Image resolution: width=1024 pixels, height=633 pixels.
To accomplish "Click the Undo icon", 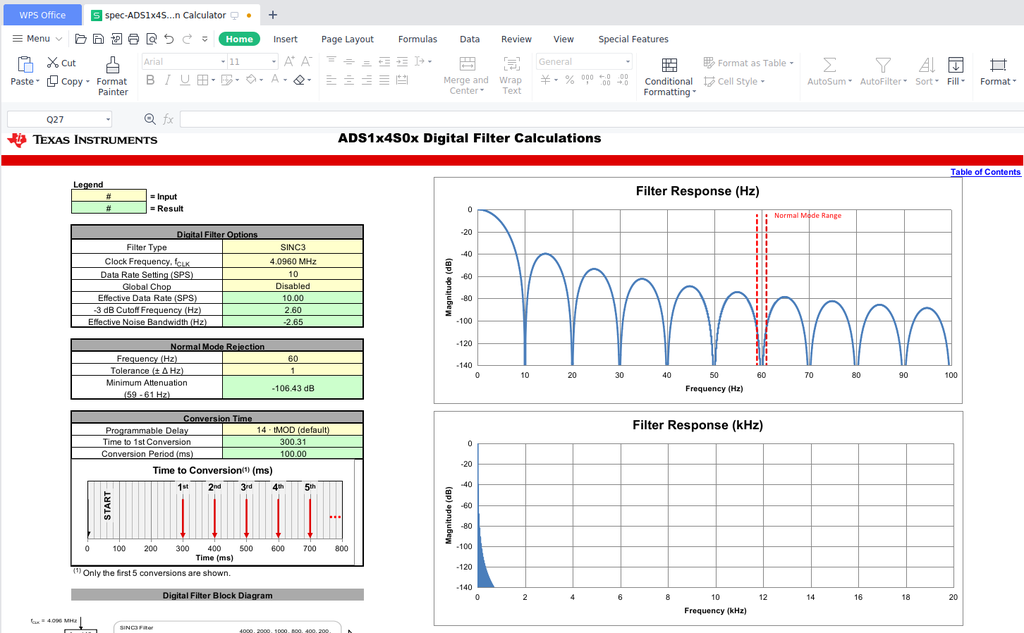I will (168, 38).
